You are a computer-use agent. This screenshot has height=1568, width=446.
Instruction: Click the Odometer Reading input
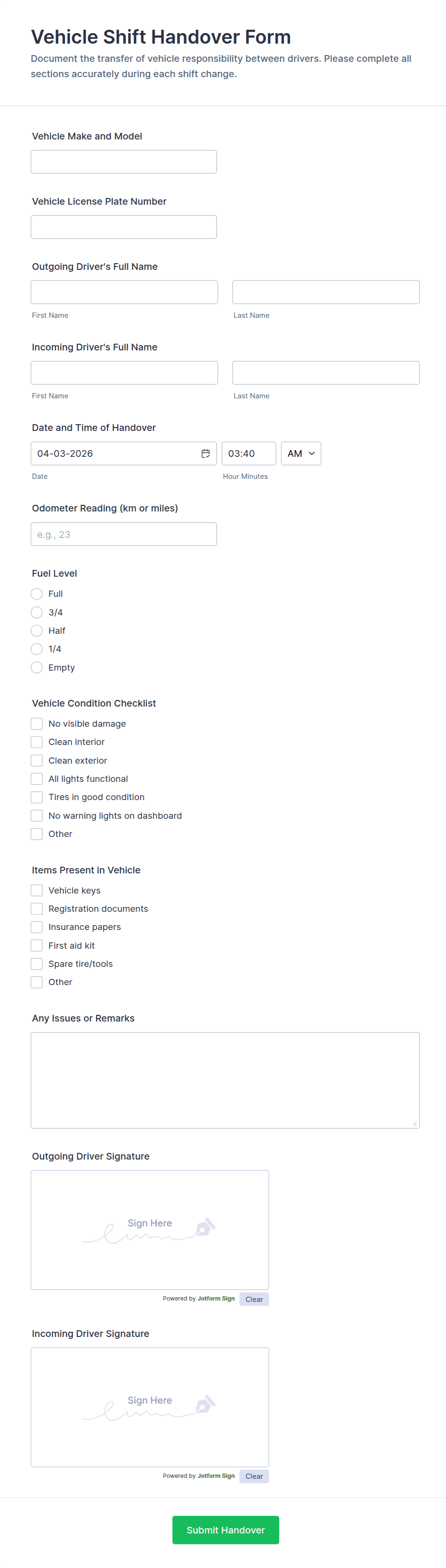pyautogui.click(x=124, y=534)
